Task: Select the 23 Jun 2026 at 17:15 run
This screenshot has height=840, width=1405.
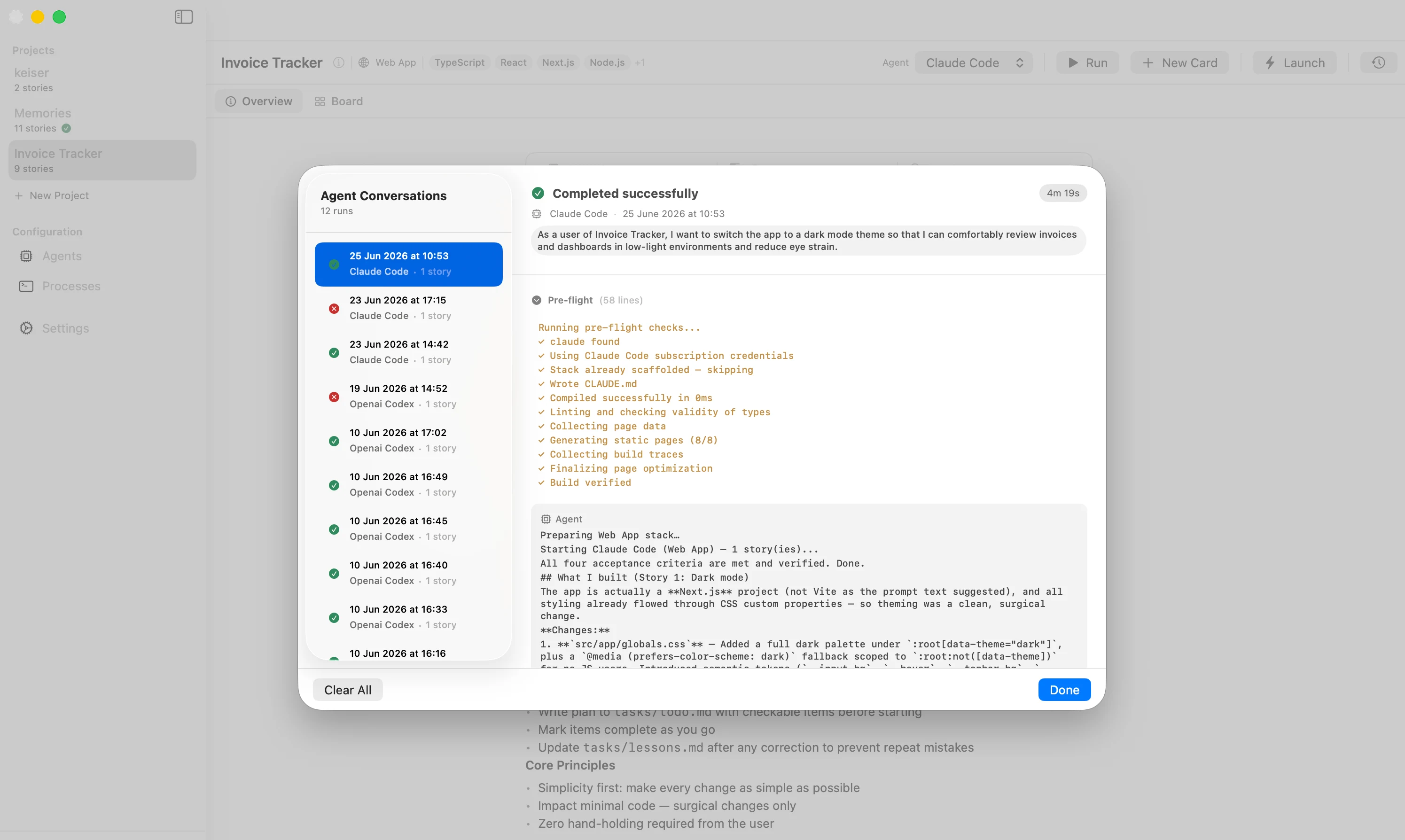Action: pos(409,309)
